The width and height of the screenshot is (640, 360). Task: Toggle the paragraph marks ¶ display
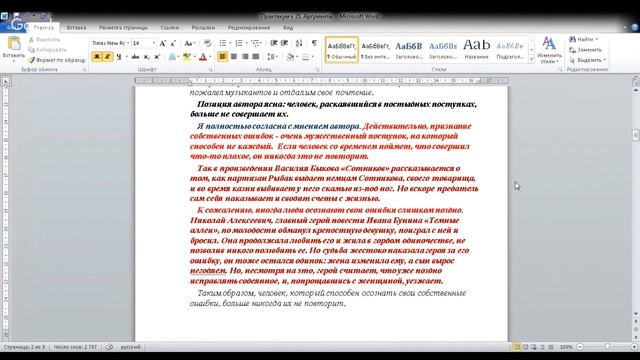point(314,43)
